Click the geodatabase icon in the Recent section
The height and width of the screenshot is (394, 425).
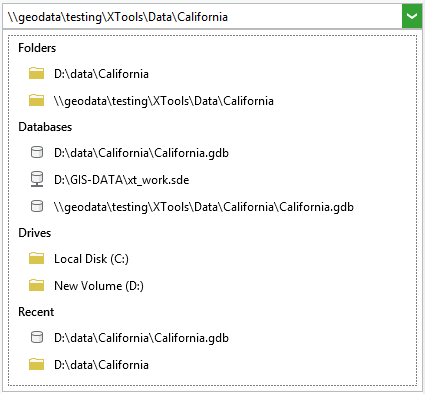[37, 337]
